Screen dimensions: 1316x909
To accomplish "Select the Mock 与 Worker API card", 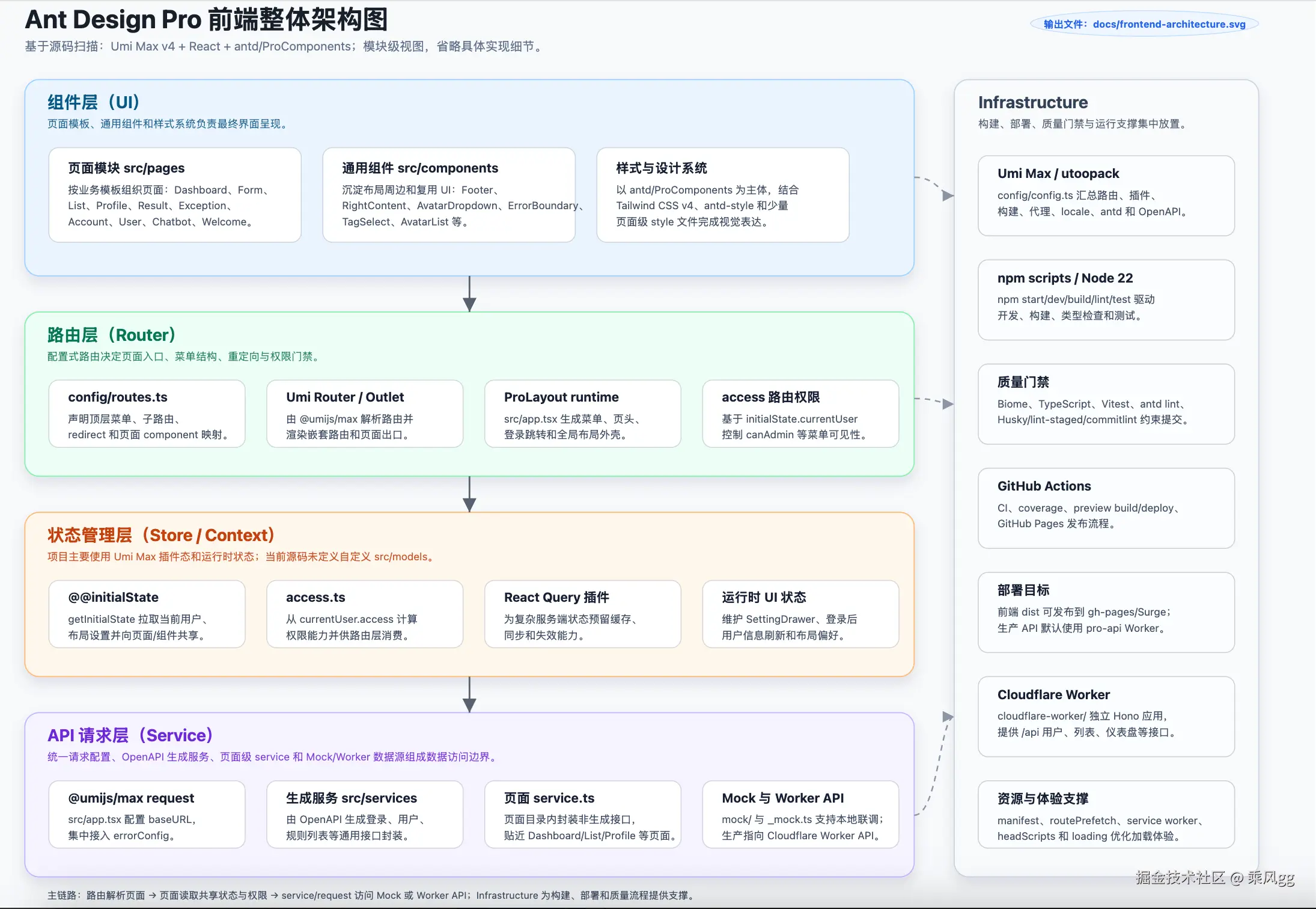I will coord(800,815).
